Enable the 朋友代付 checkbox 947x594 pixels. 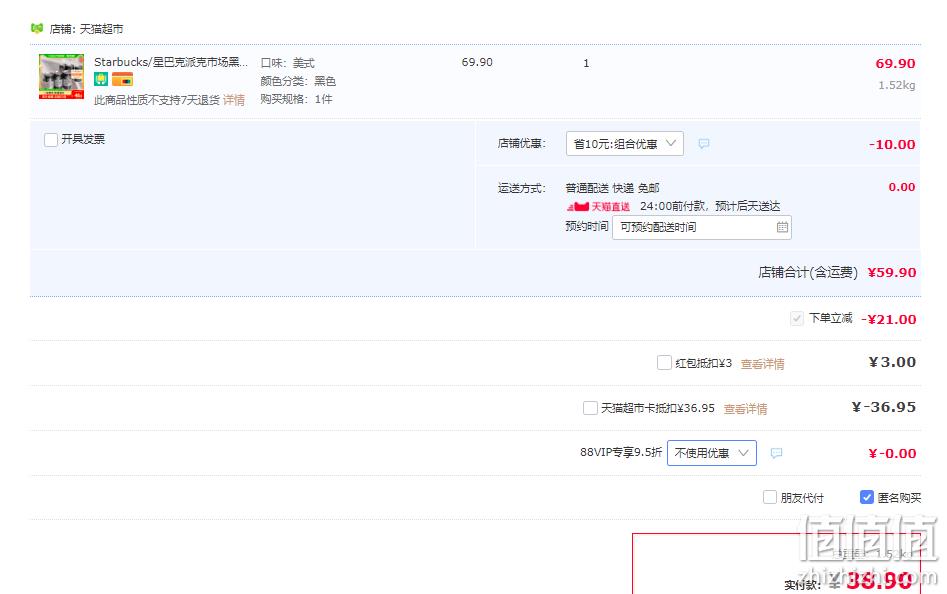click(x=769, y=497)
